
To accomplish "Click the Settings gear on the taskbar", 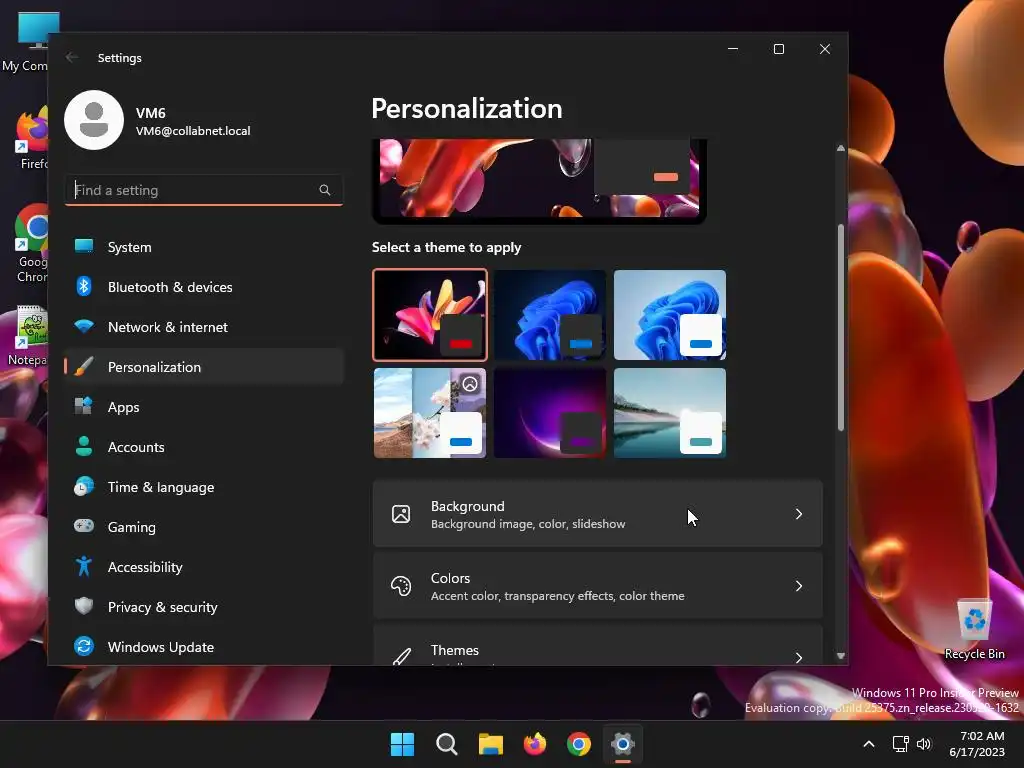I will click(623, 744).
